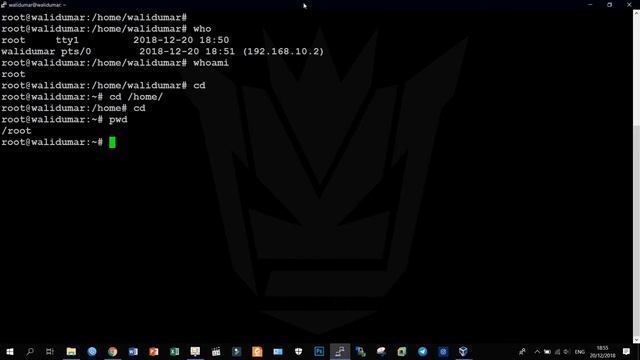
Task: Minimize the PuTTY window
Action: point(590,5)
